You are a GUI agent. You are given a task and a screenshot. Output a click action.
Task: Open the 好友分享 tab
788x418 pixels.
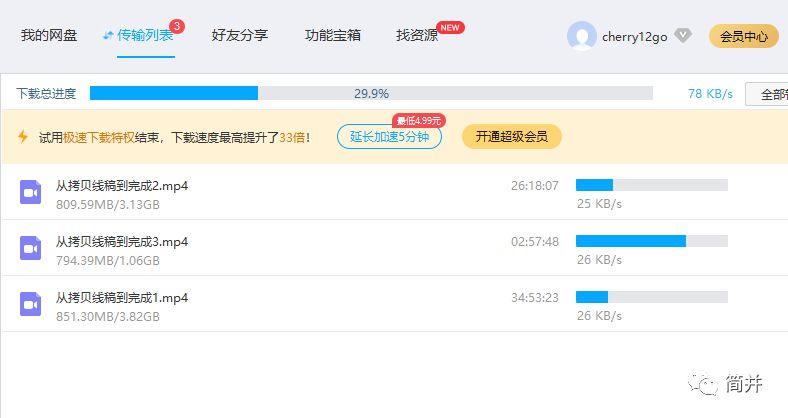(240, 36)
